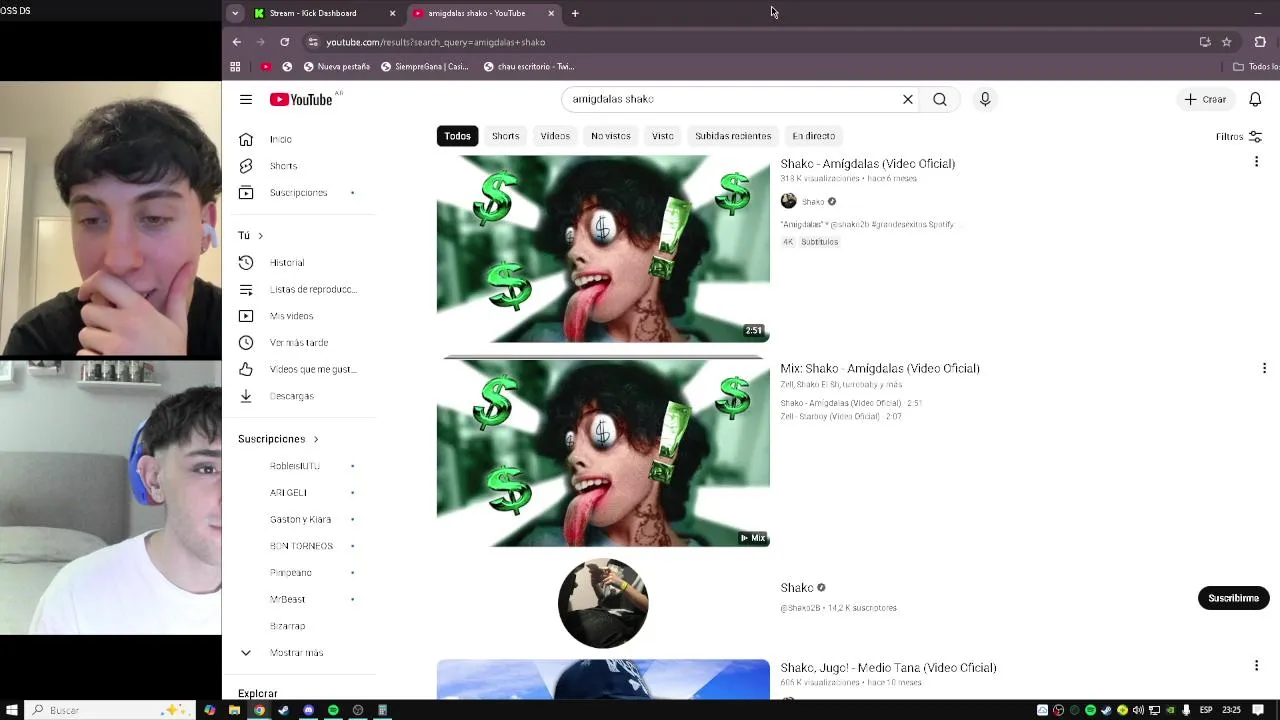This screenshot has width=1280, height=720.
Task: Open Discord from the taskbar
Action: pos(309,710)
